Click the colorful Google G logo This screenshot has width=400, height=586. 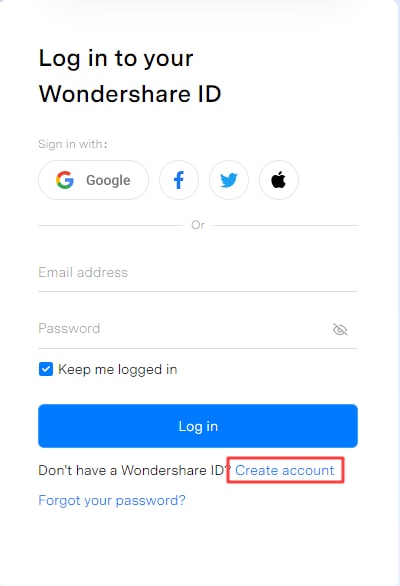pyautogui.click(x=65, y=180)
